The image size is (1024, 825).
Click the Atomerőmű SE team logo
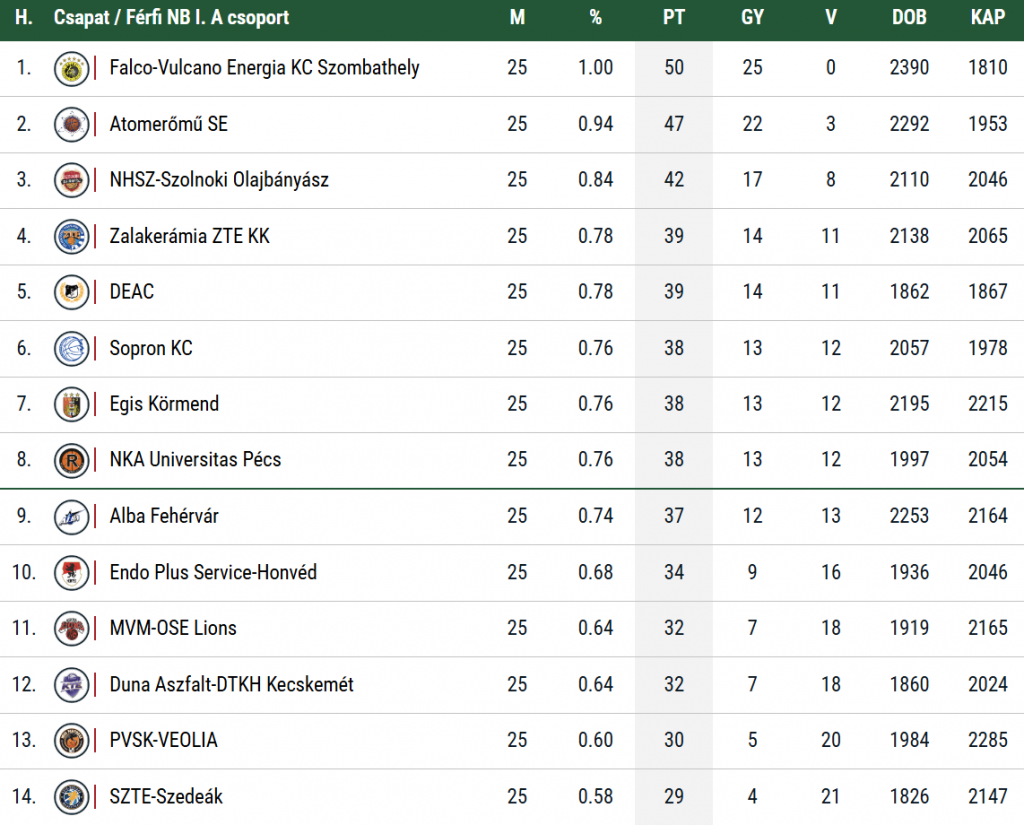pyautogui.click(x=72, y=124)
